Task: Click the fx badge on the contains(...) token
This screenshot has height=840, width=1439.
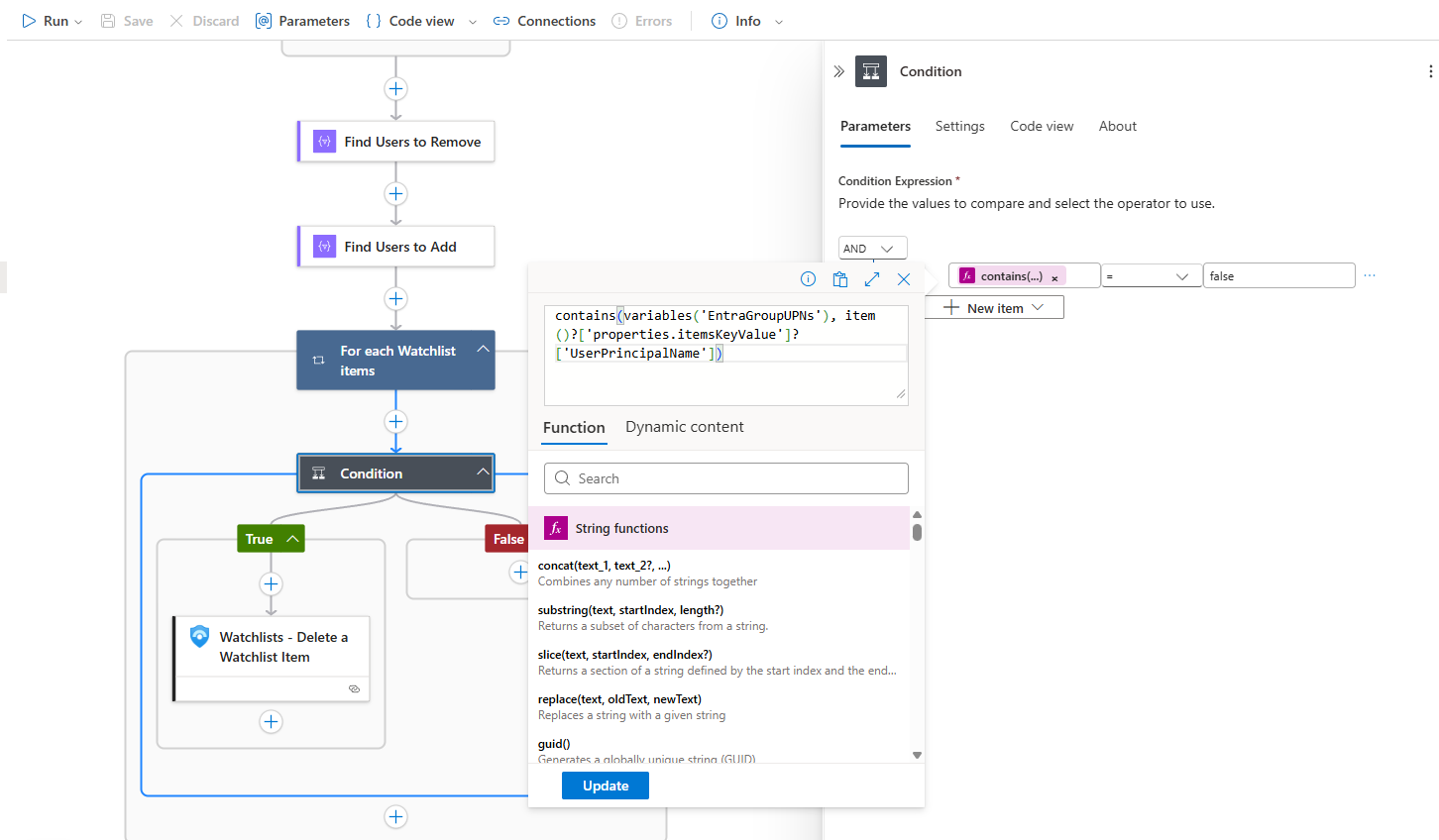Action: (x=966, y=274)
